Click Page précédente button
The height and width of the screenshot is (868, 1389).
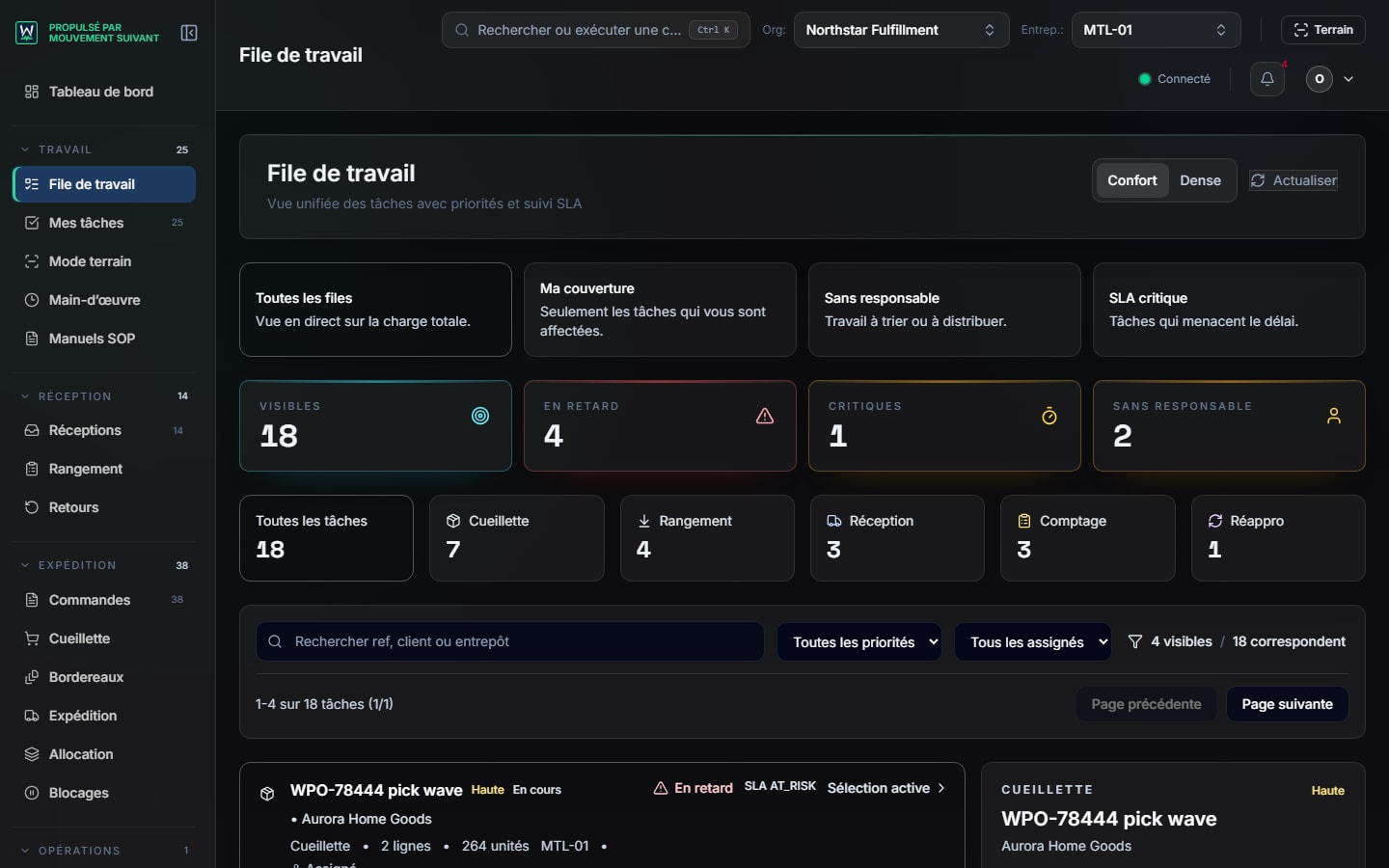coord(1146,704)
